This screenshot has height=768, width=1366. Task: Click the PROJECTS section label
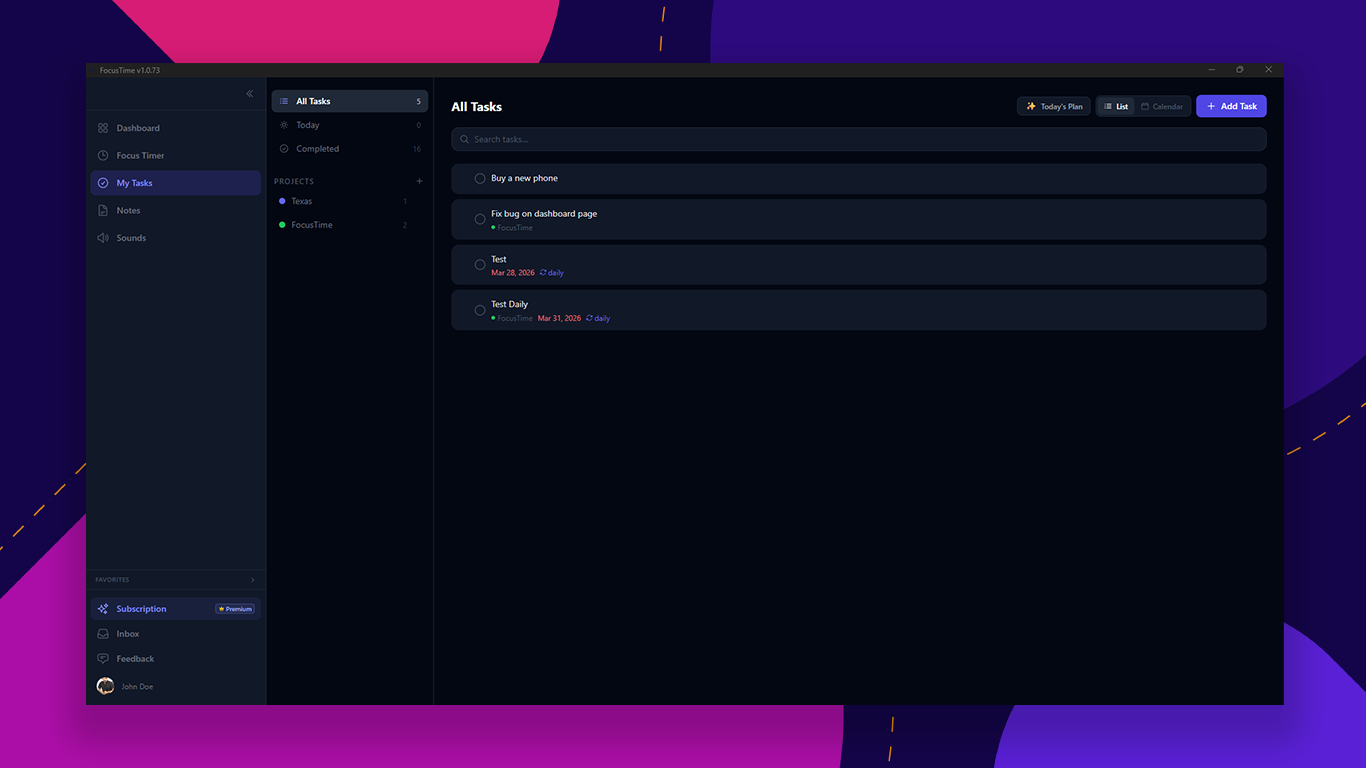click(294, 181)
